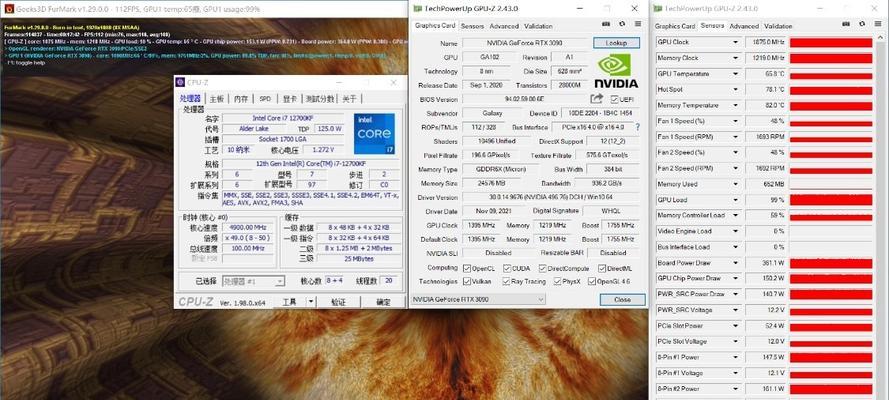Screen dimensions: 889x400
Task: Click the Intel Core i7 logo in CPU-Z
Action: 374,134
